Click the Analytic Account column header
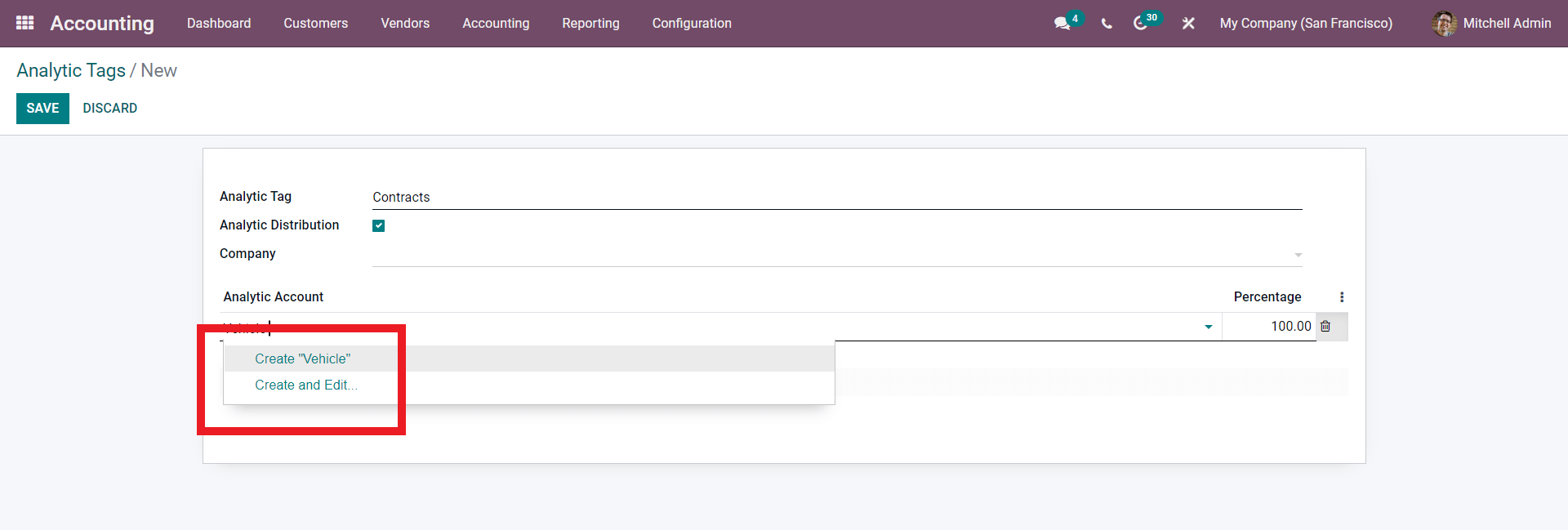1568x530 pixels. point(274,297)
